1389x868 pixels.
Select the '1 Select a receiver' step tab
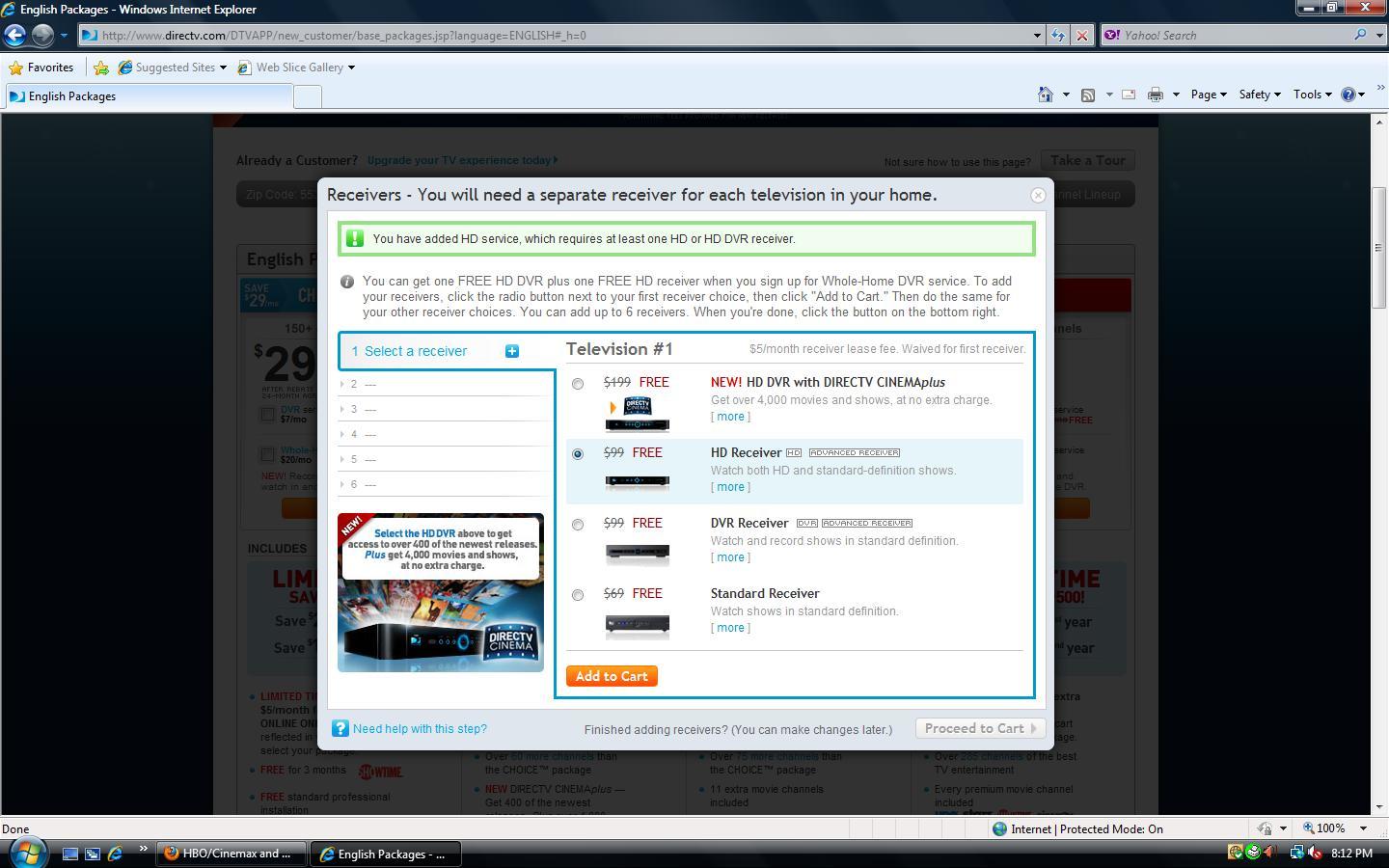(x=446, y=351)
